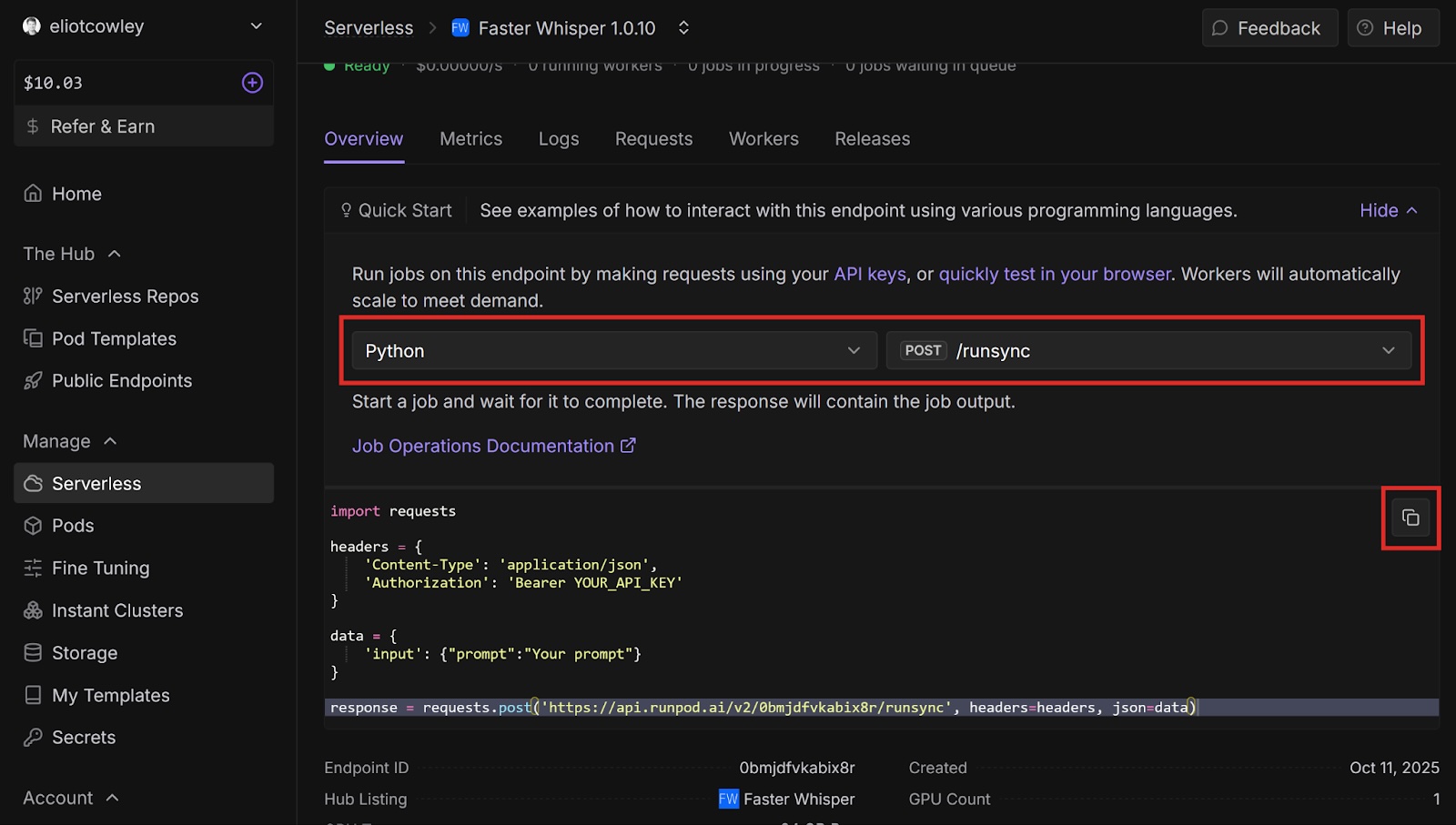Click the Home house icon
Image resolution: width=1456 pixels, height=825 pixels.
point(33,194)
